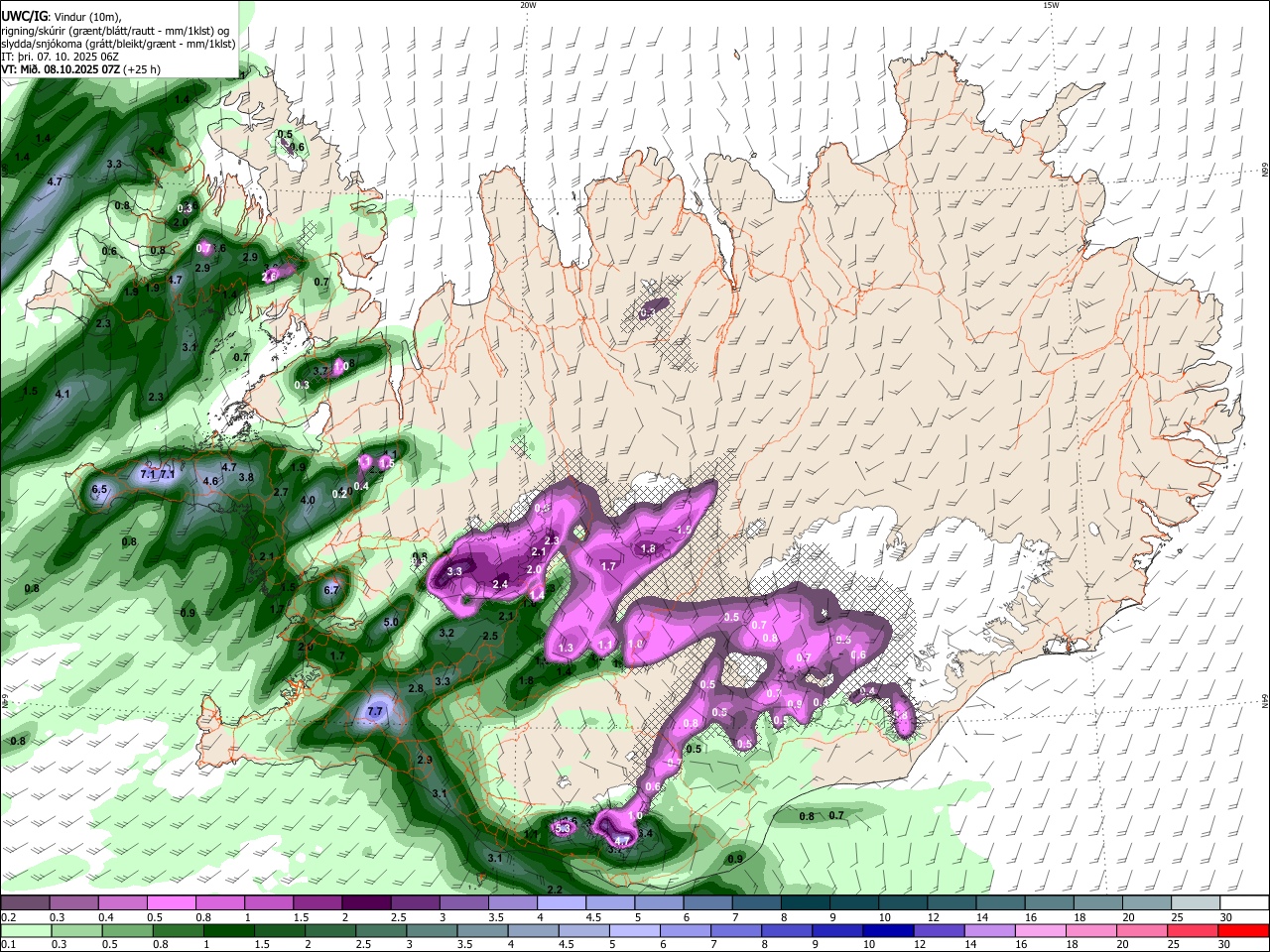This screenshot has height=952, width=1270.
Task: Click the 5.3 snowfall value near the south coast
Action: point(564,827)
